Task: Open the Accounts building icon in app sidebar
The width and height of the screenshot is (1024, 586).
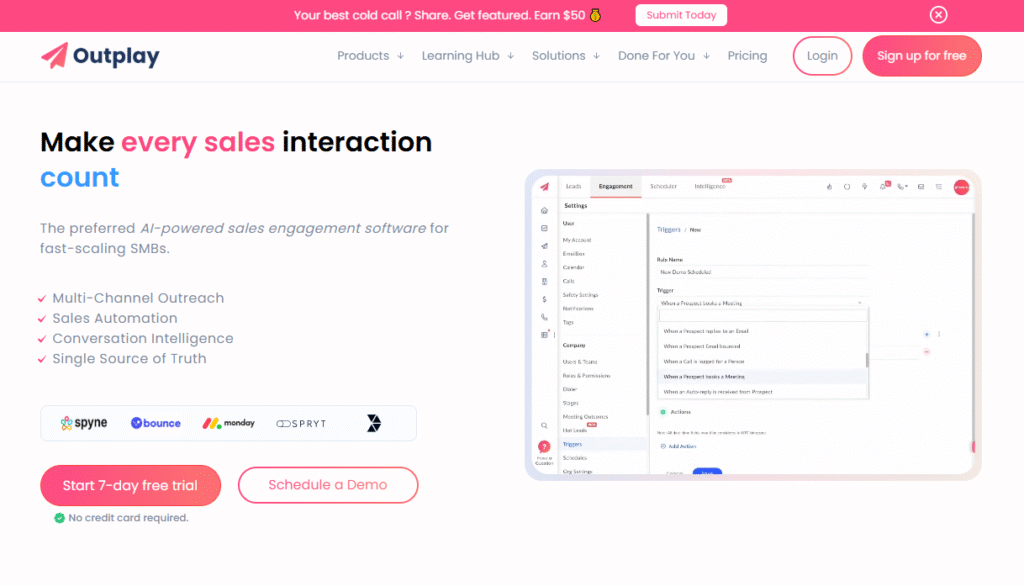Action: coord(544,282)
